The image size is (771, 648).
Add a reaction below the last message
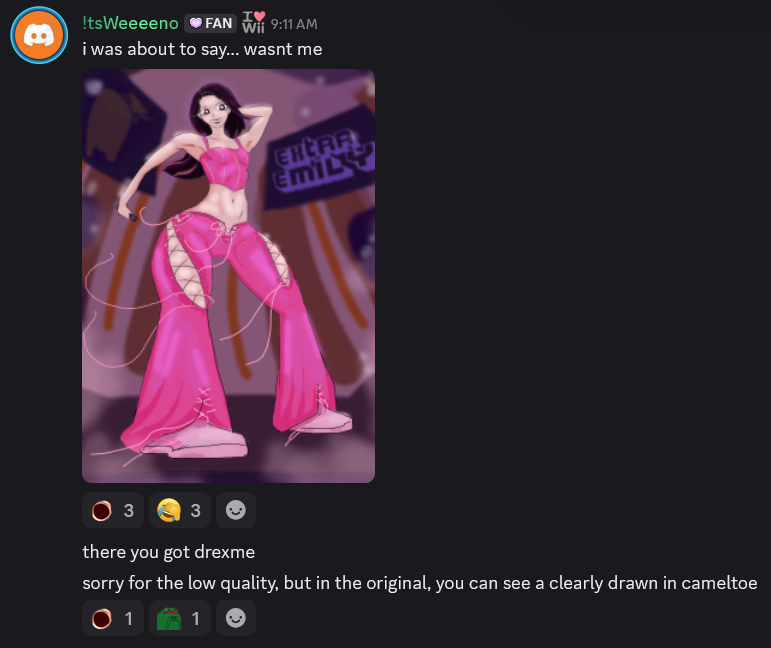pos(236,619)
